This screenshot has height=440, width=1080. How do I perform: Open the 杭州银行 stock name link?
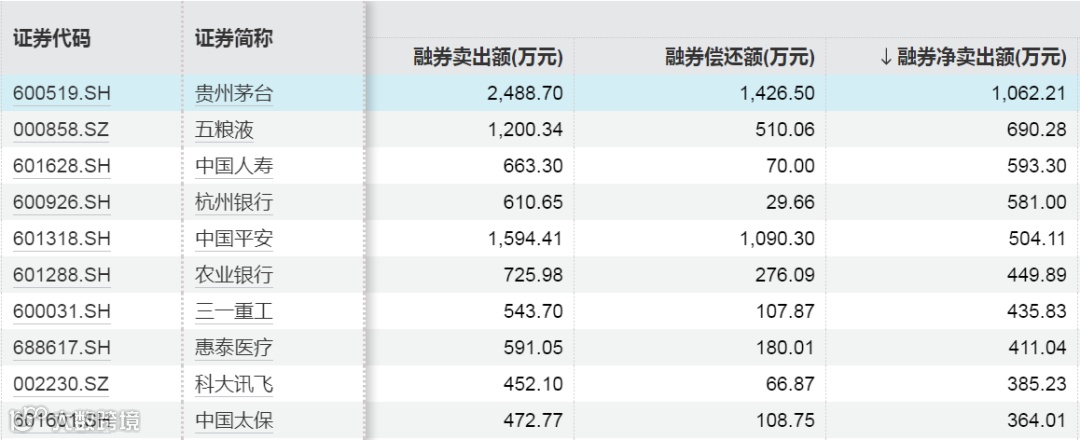[x=234, y=202]
